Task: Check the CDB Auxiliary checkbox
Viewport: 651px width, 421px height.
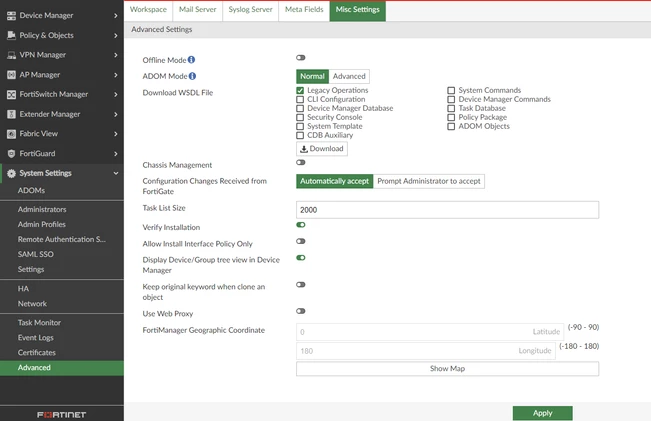Action: click(x=300, y=135)
